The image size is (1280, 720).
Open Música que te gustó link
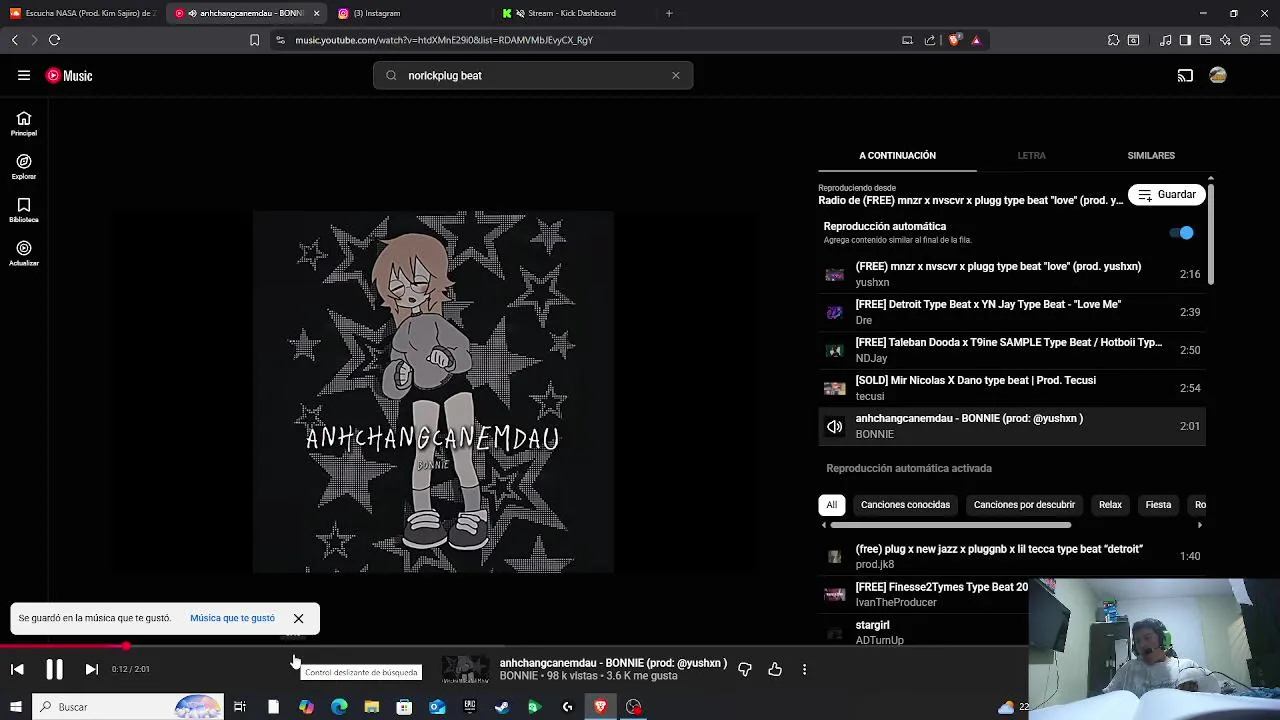pos(232,618)
